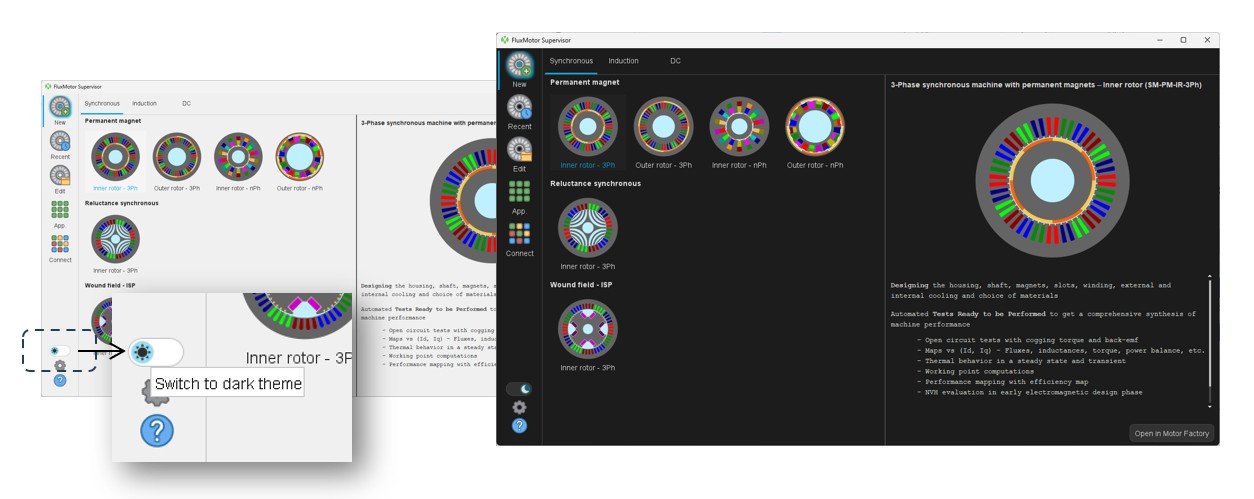The image size is (1254, 499).
Task: Click settings gear in zoomed inset
Action: click(157, 393)
